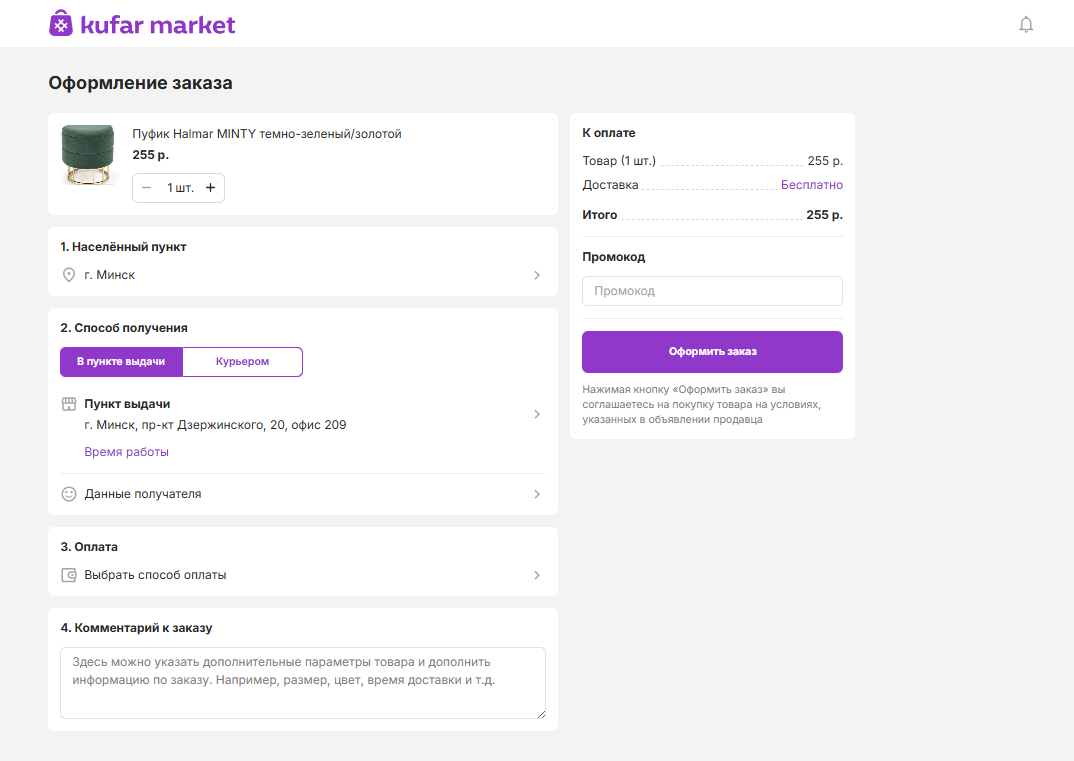The image size is (1074, 761).
Task: Click the location pin icon next to г. Минск
Action: [69, 275]
